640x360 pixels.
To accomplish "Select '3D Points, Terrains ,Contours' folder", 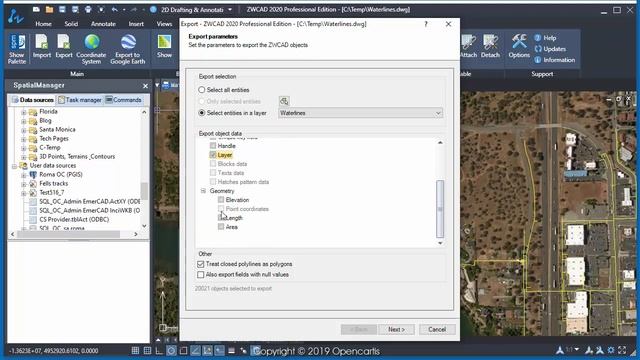I will pos(77,157).
